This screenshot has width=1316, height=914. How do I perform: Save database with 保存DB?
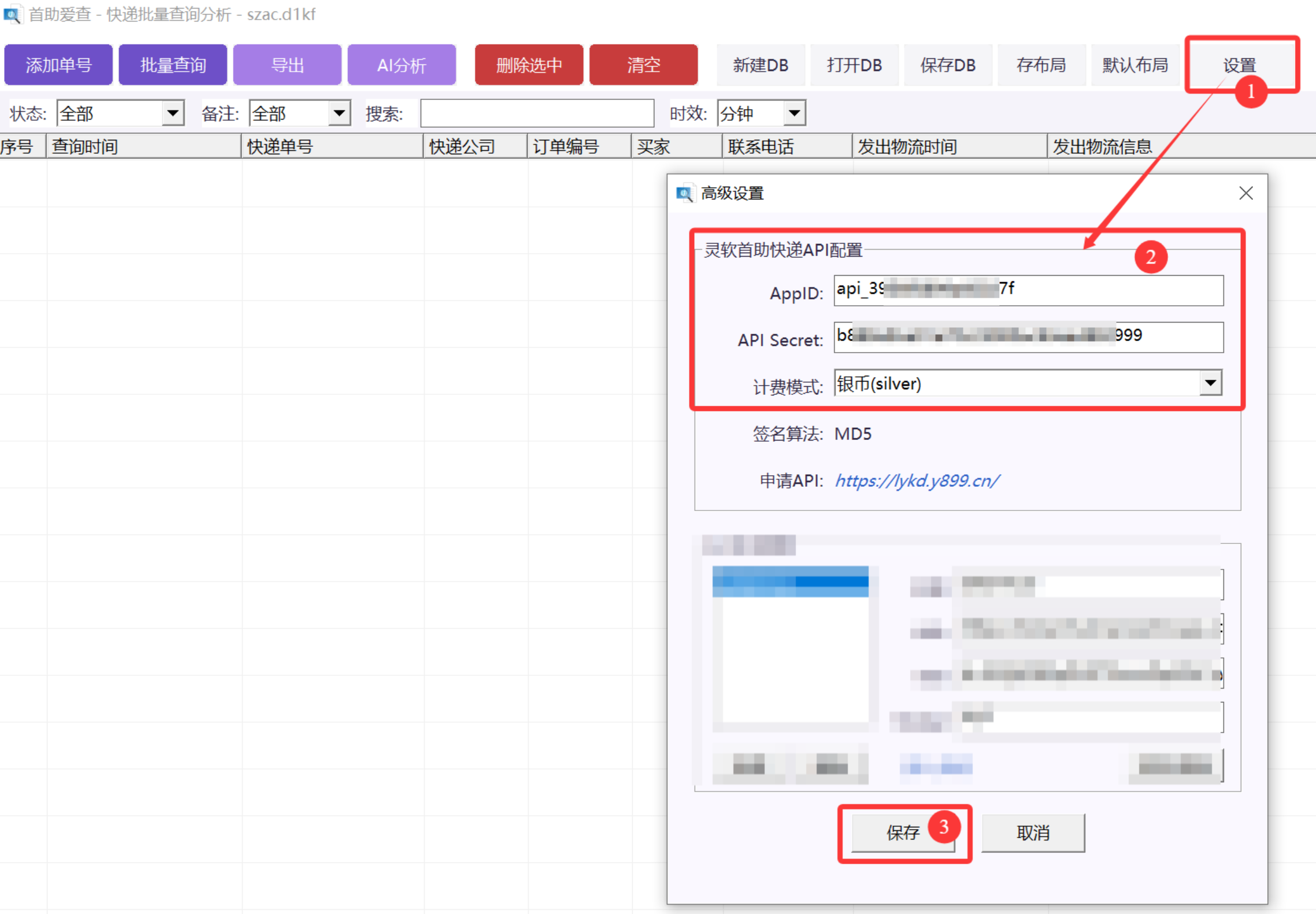click(948, 65)
